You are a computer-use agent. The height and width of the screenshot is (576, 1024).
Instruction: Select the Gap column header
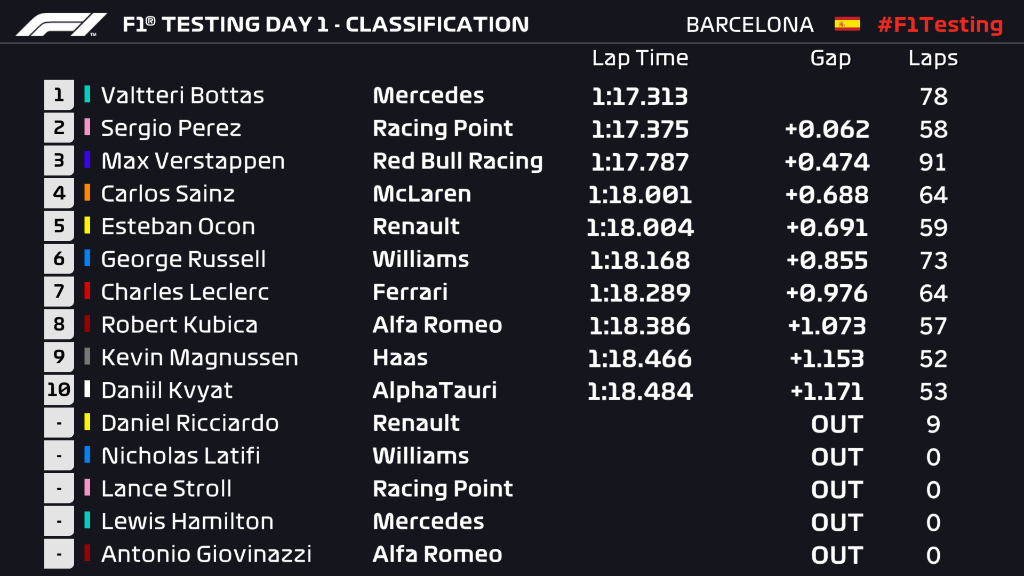(830, 58)
